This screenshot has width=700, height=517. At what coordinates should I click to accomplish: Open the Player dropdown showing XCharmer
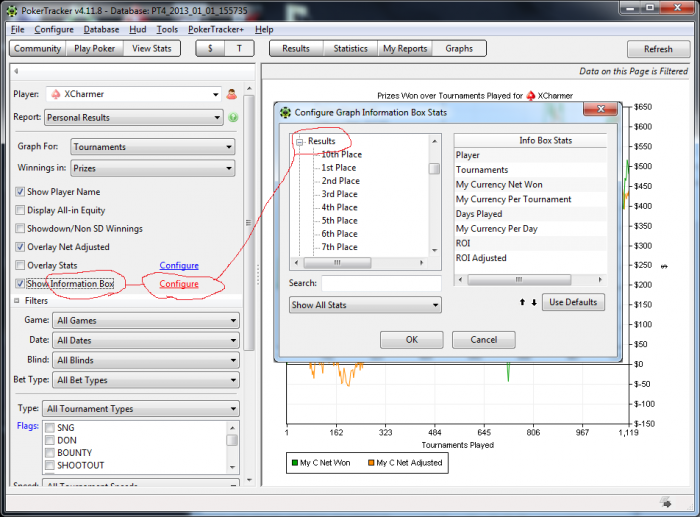tap(133, 94)
